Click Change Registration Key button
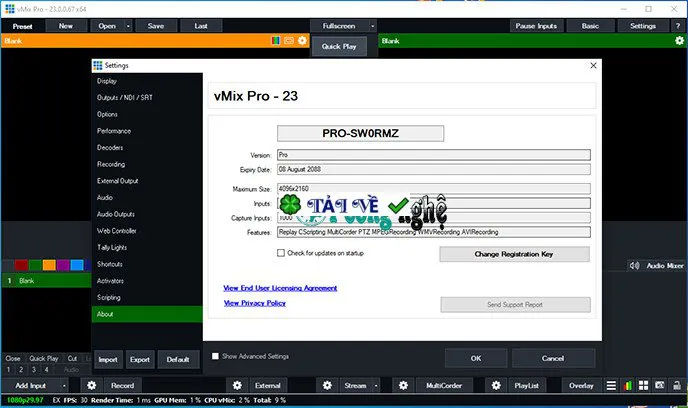Viewport: 688px width, 408px height. [x=514, y=254]
